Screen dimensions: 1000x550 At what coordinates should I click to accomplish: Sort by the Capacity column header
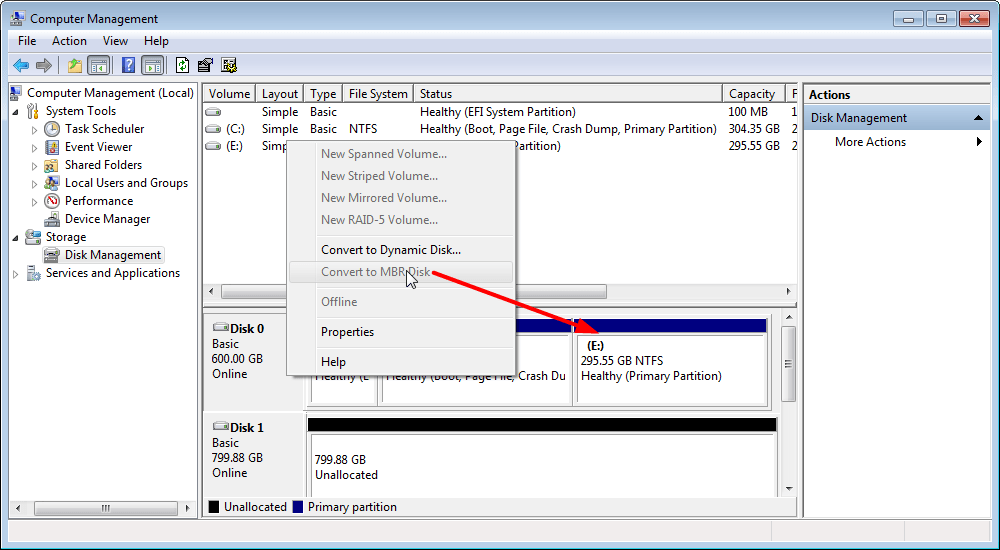pyautogui.click(x=753, y=94)
